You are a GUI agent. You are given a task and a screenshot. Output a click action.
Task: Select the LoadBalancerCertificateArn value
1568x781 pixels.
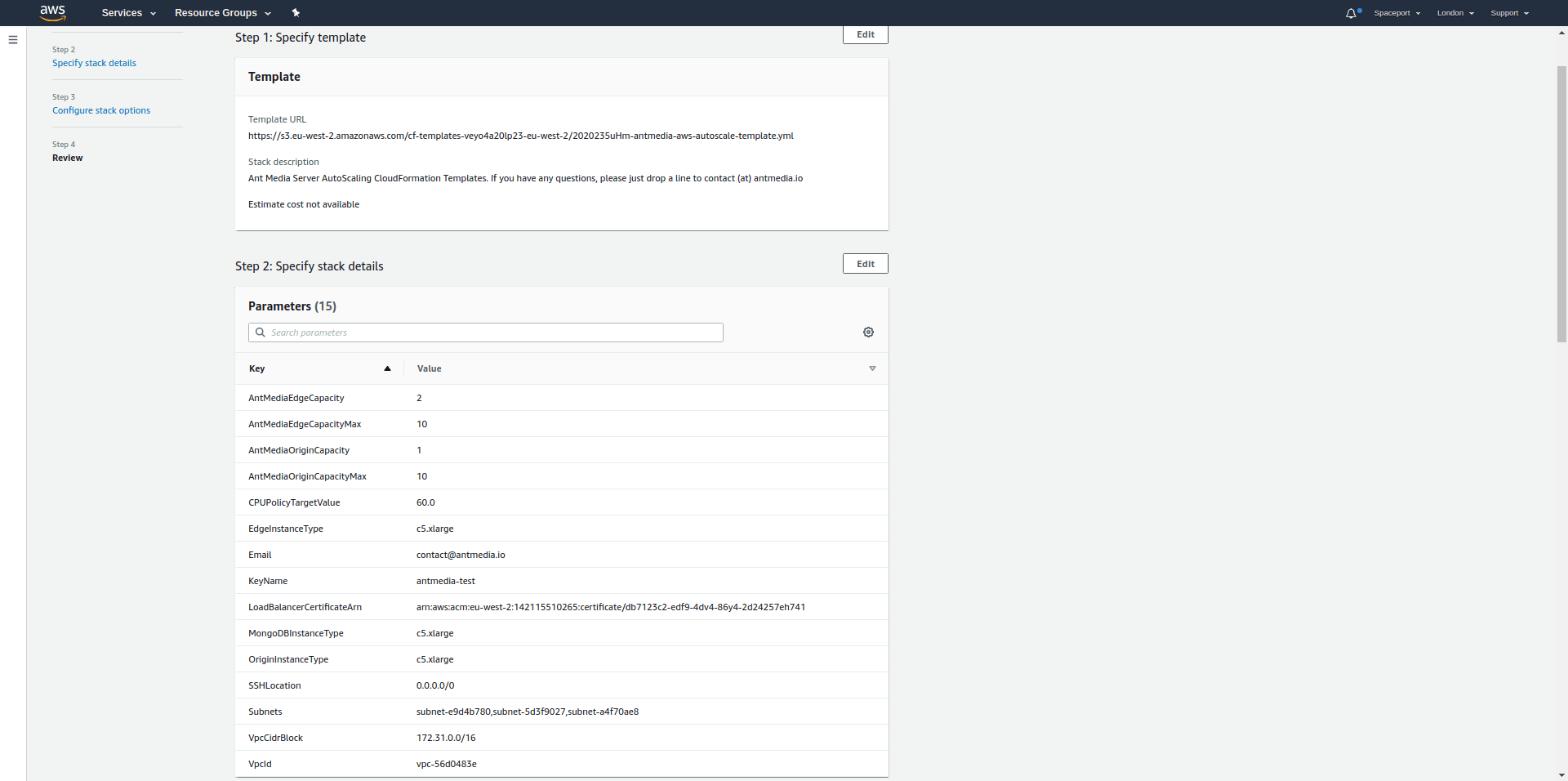click(611, 607)
